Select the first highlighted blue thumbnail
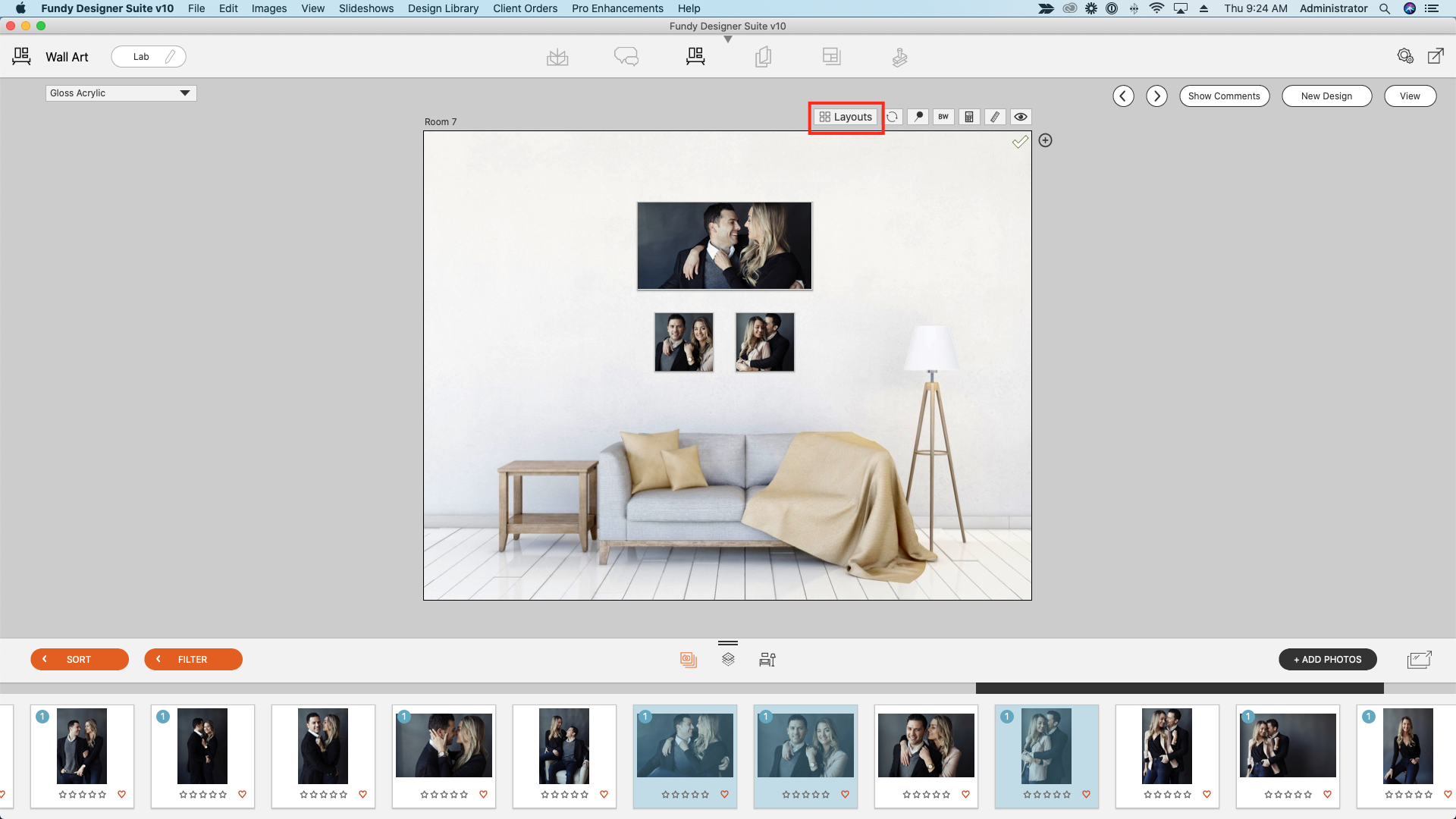The height and width of the screenshot is (819, 1456). click(685, 756)
